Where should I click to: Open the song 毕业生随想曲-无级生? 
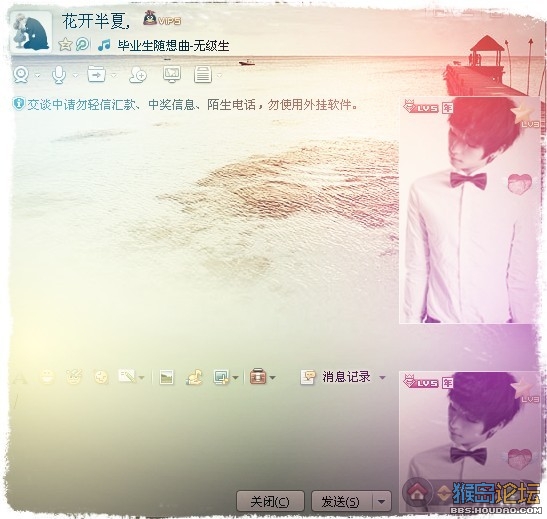(173, 46)
